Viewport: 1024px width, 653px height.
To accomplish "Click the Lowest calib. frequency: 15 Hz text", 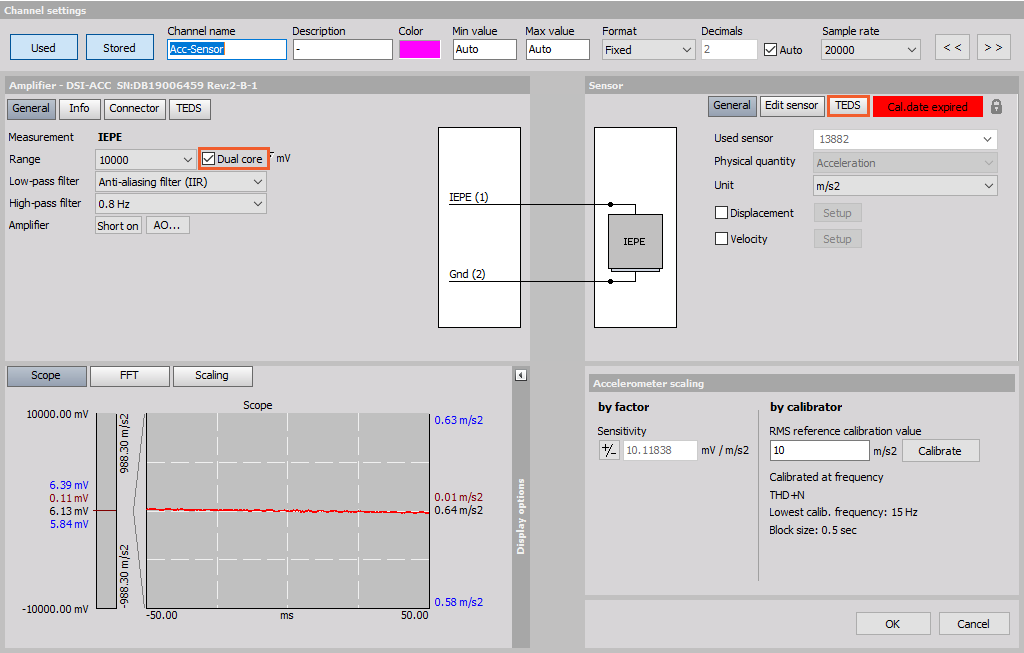I will point(843,512).
